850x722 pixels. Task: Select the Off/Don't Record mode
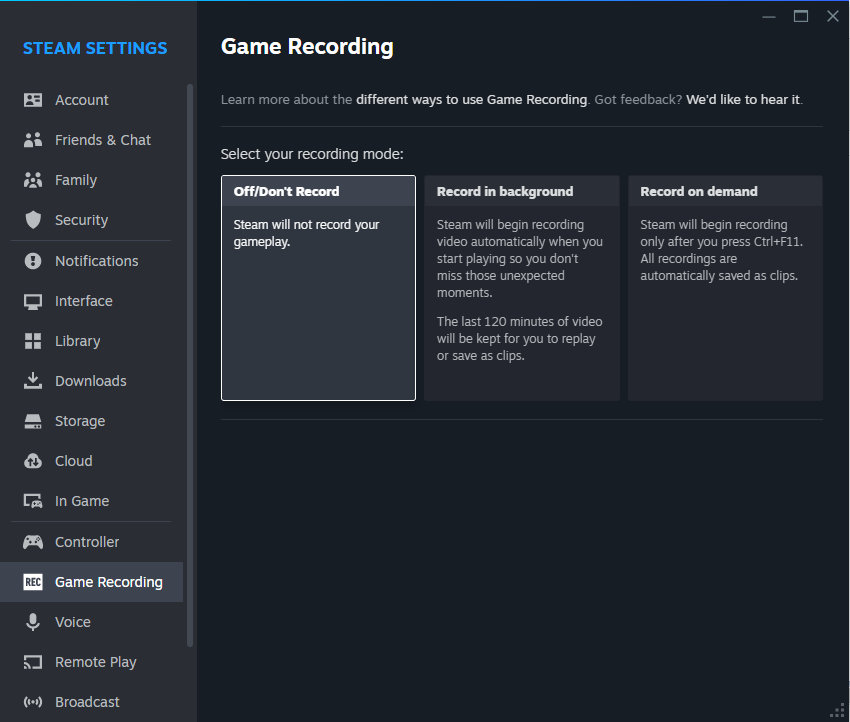[x=318, y=288]
